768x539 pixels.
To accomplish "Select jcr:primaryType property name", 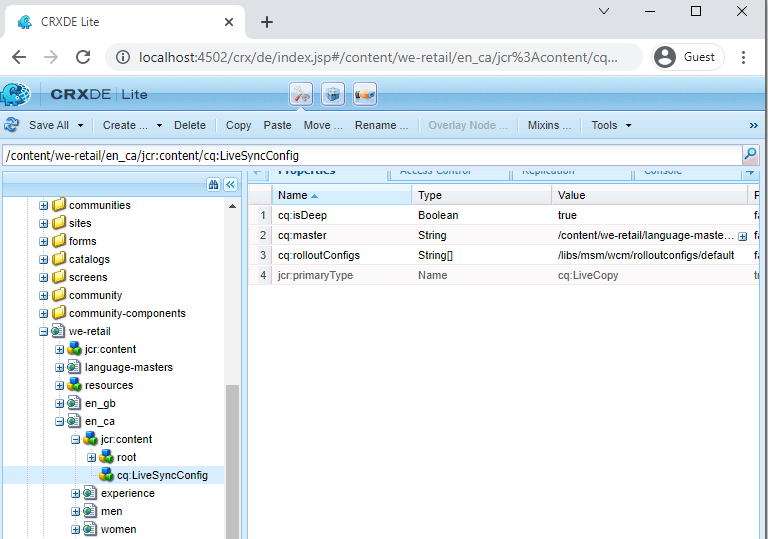I will 315,275.
